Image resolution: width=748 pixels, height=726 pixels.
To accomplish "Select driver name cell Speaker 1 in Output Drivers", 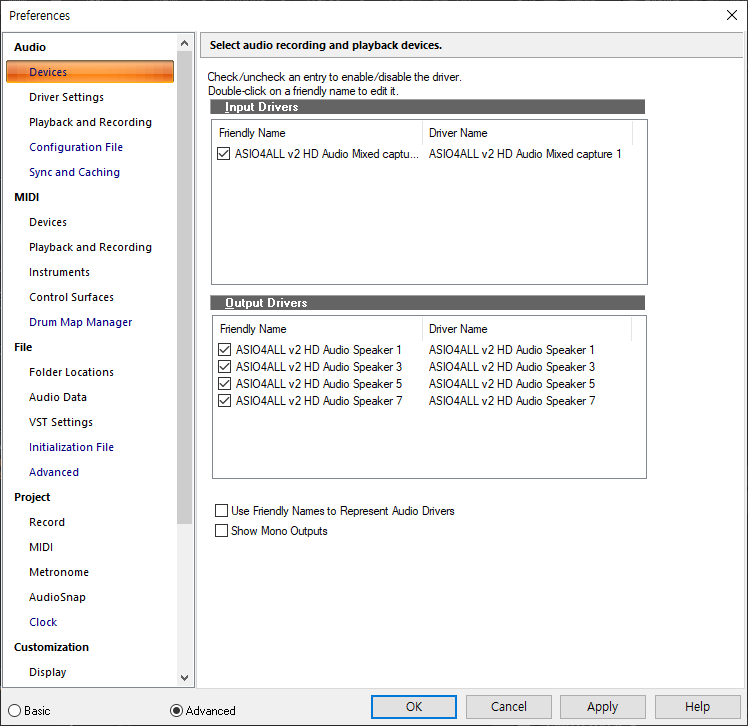I will 511,350.
